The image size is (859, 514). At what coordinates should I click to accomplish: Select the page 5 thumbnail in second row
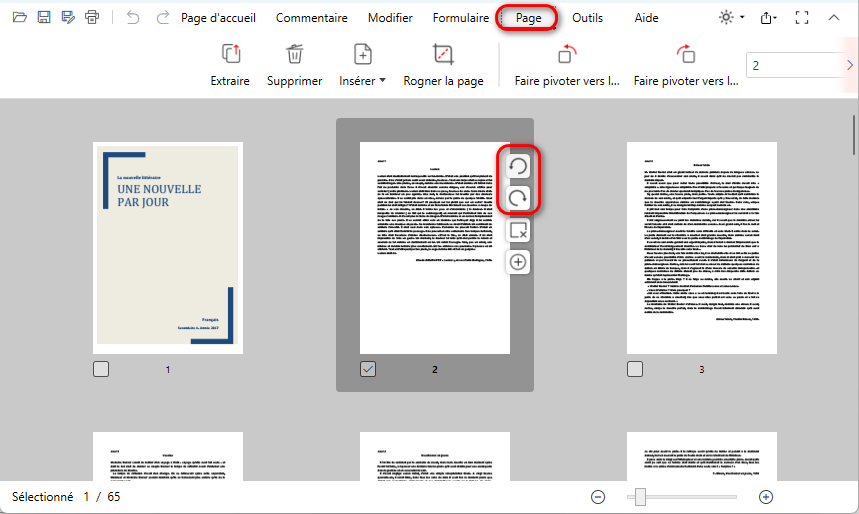coord(434,456)
